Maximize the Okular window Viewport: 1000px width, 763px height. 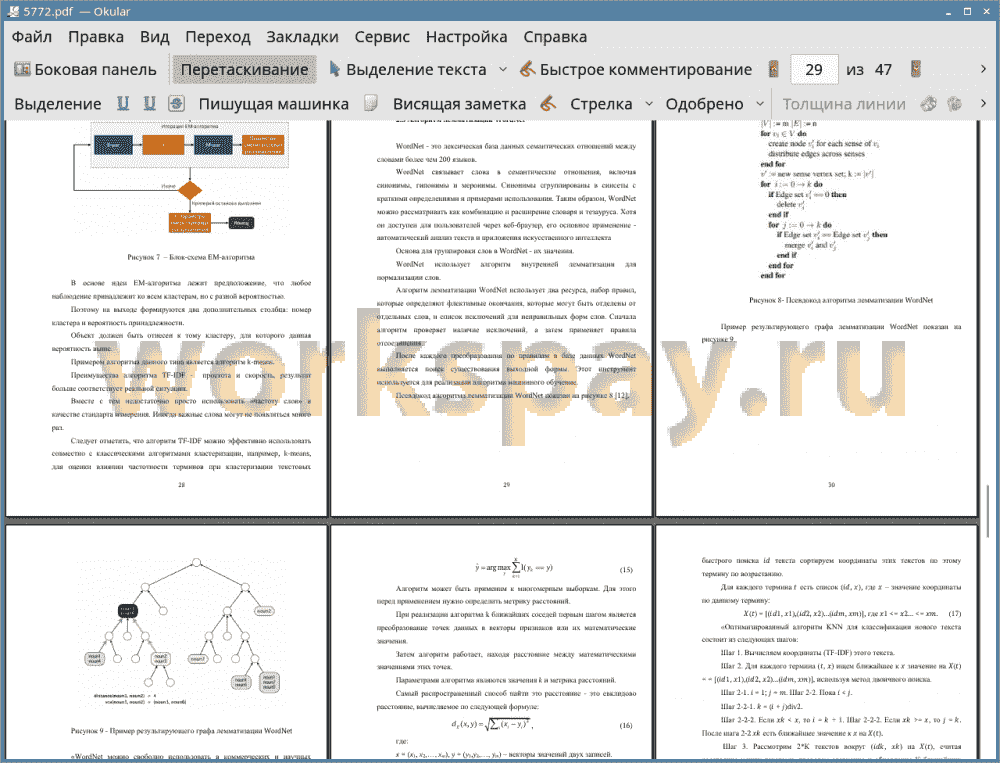click(x=967, y=11)
